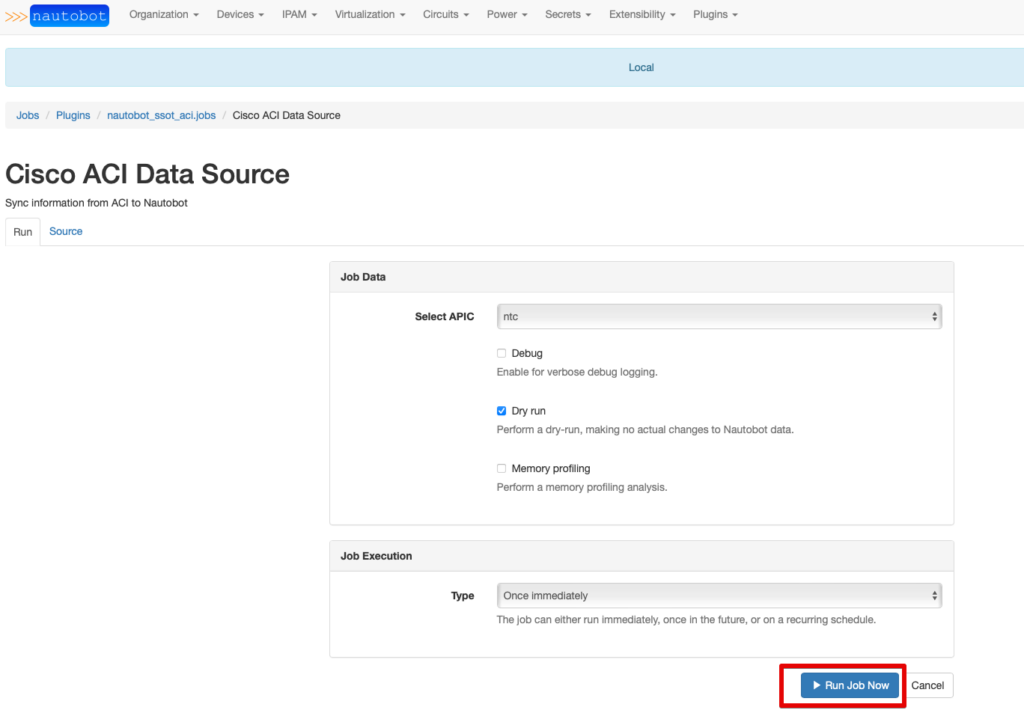This screenshot has height=725, width=1024.
Task: Click the Job Execution panel header
Action: 641,556
